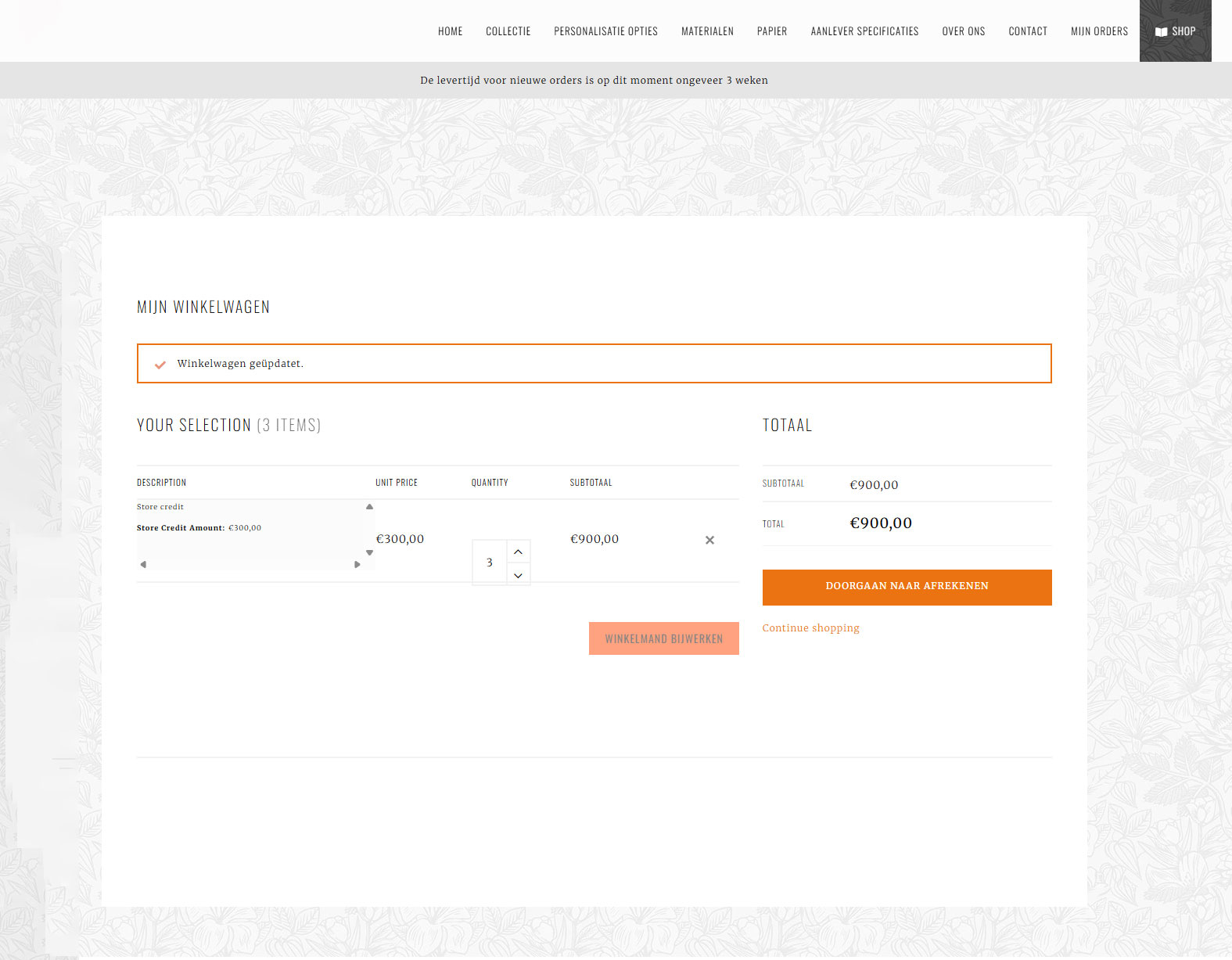1232x960 pixels.
Task: Increase quantity with up chevron
Action: coord(518,552)
